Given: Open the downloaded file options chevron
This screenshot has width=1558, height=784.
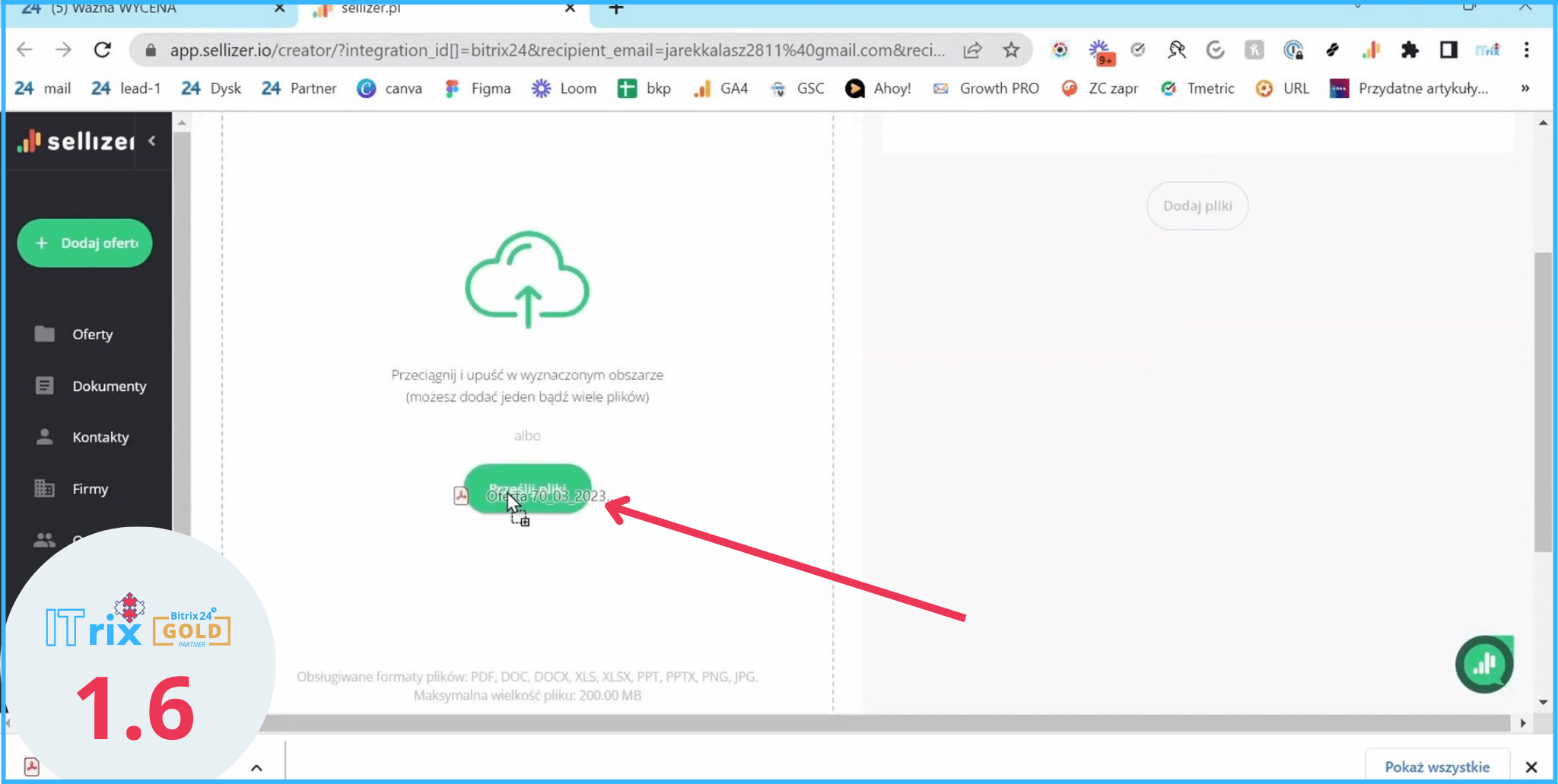Looking at the screenshot, I should [x=256, y=767].
